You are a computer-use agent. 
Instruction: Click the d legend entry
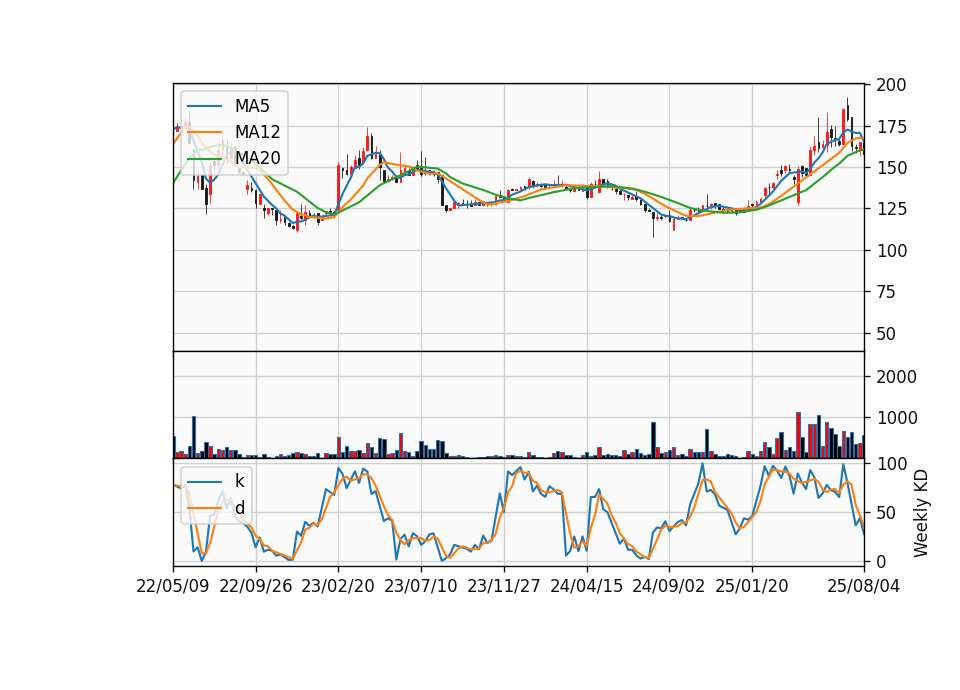pos(216,508)
